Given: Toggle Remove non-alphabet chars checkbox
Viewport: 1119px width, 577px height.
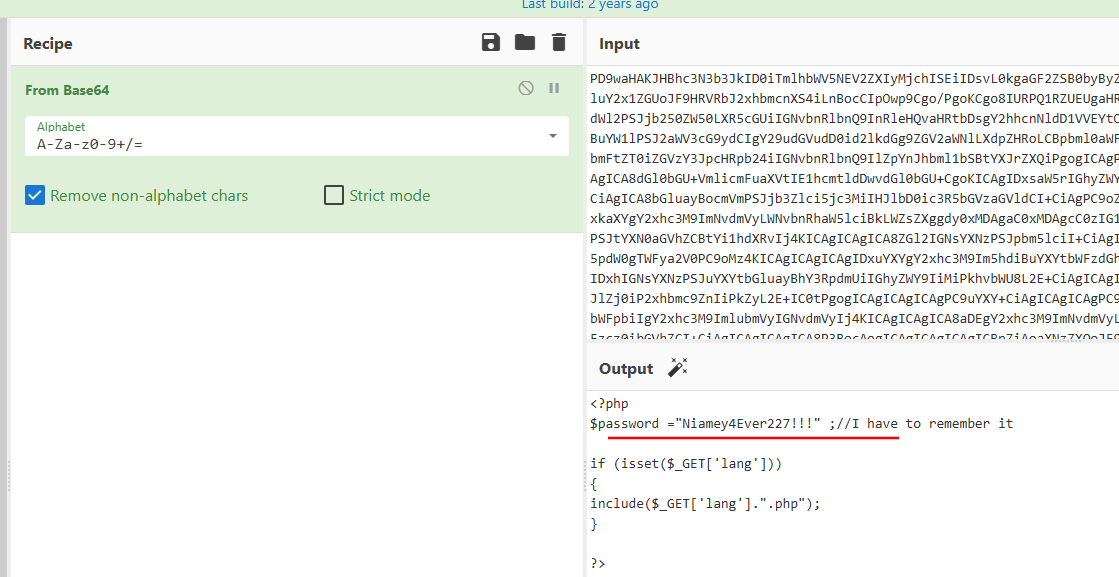Looking at the screenshot, I should [35, 195].
